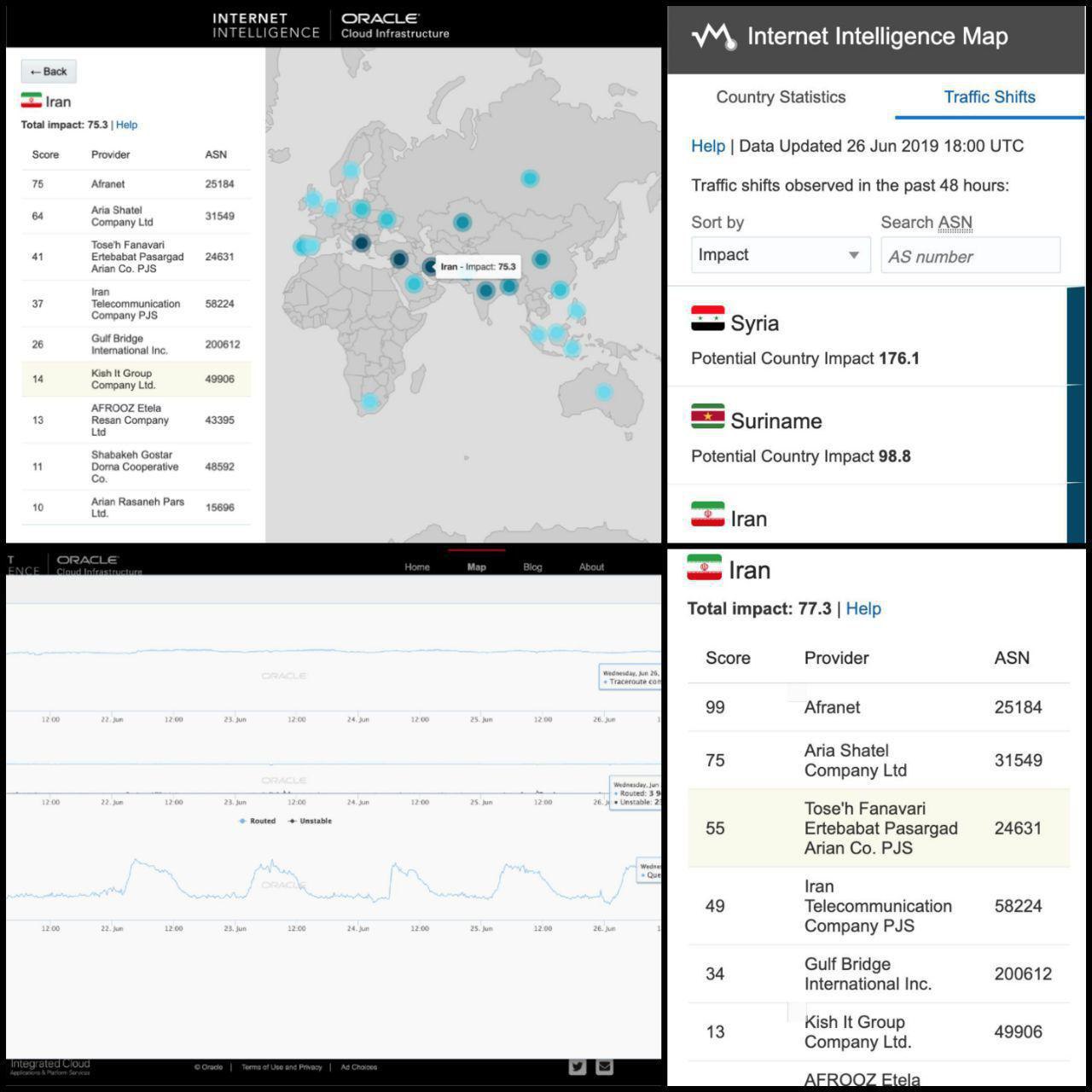Toggle the Unstable series in the chart legend
The height and width of the screenshot is (1092, 1092).
[x=311, y=821]
